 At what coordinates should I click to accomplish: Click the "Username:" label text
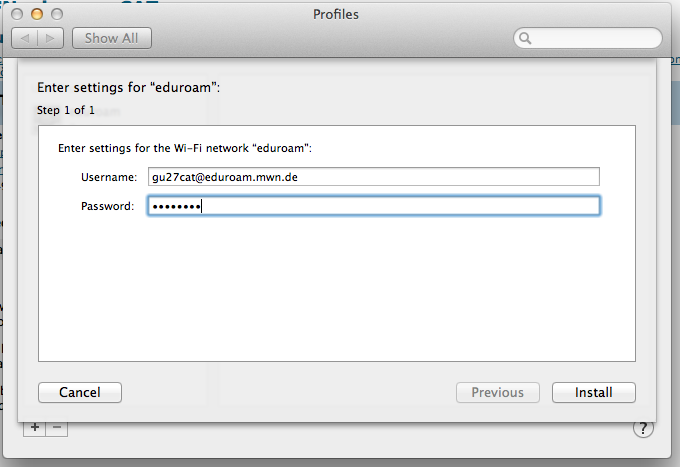[108, 177]
